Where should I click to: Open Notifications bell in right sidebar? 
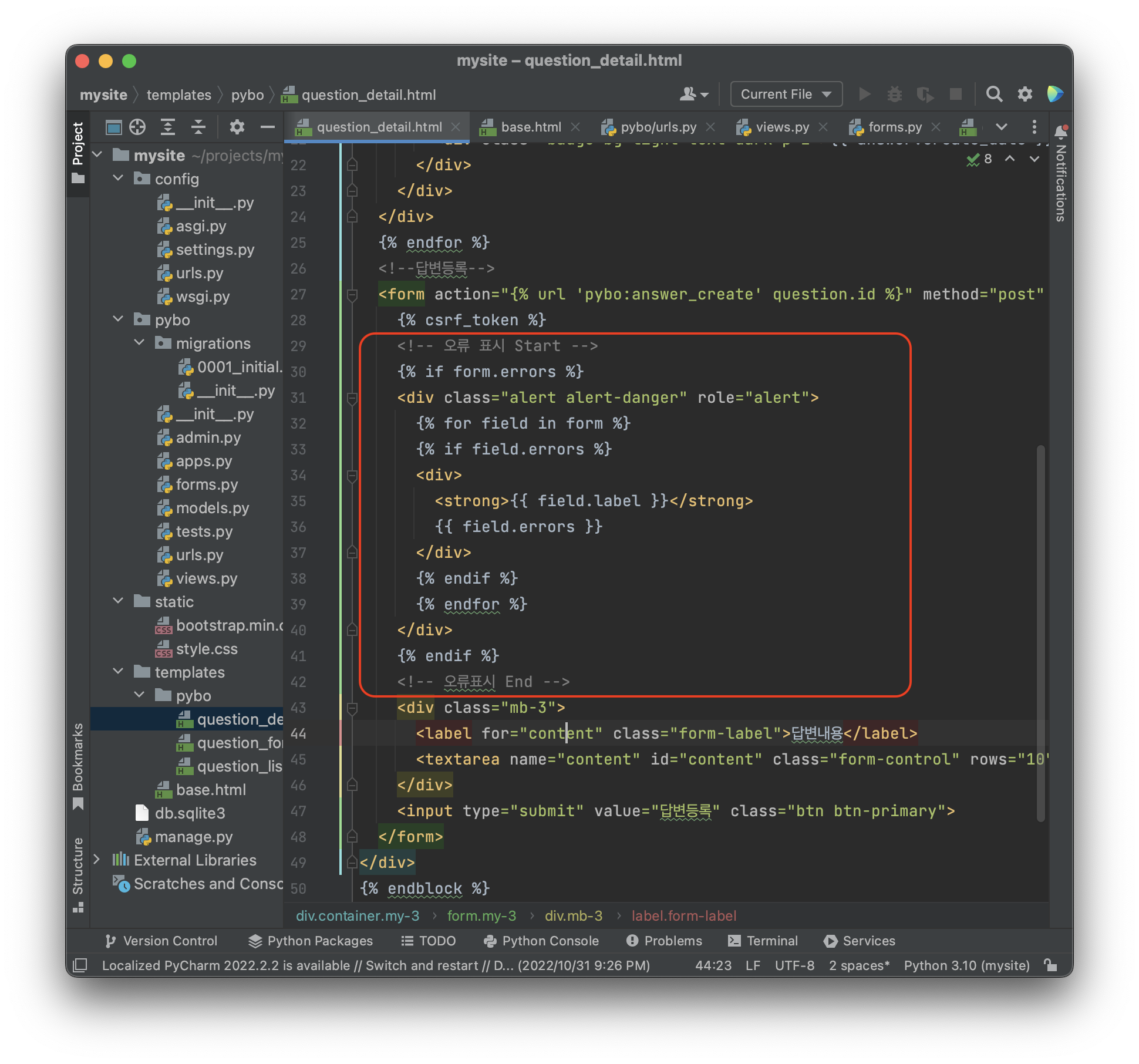(x=1060, y=132)
